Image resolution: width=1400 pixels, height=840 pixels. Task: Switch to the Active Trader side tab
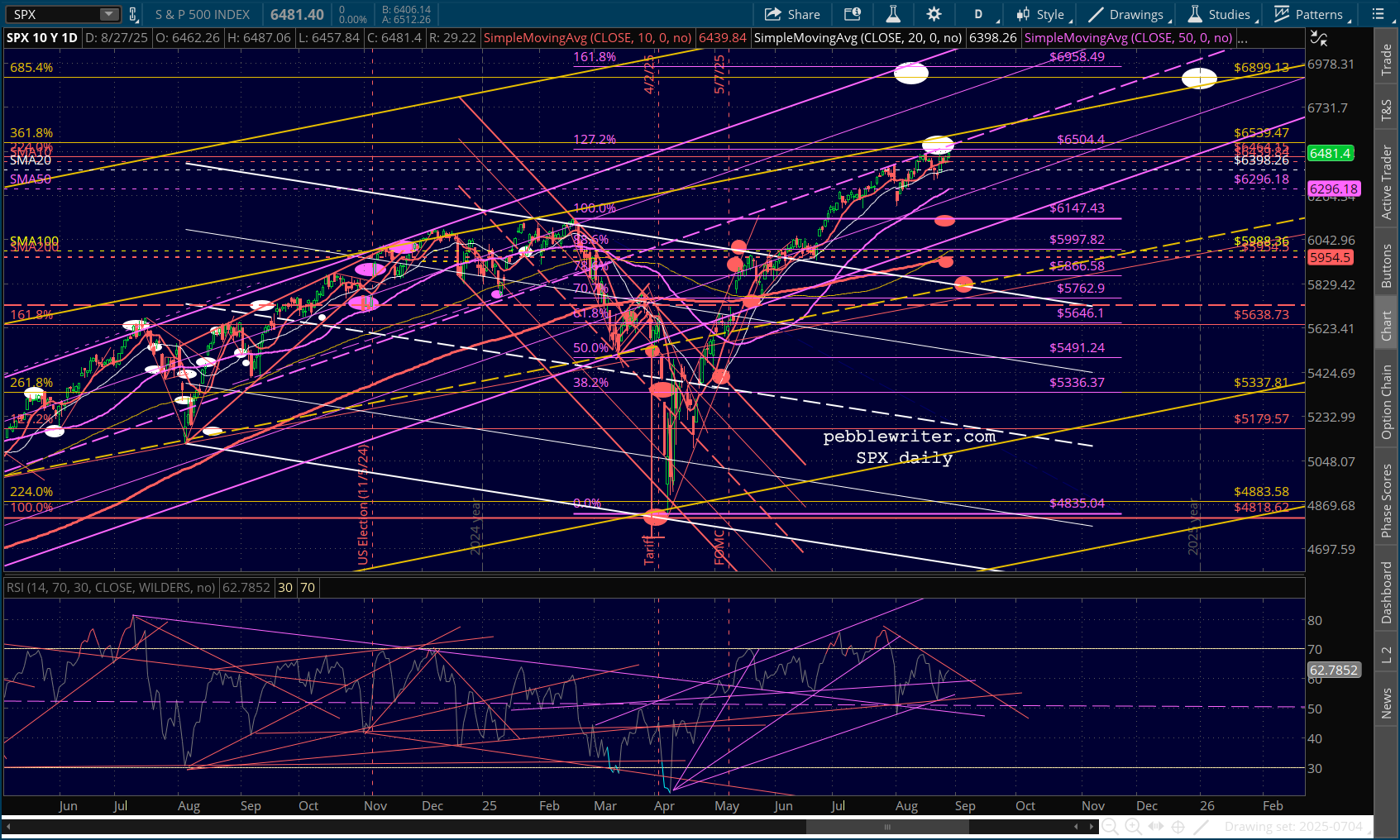click(1387, 182)
